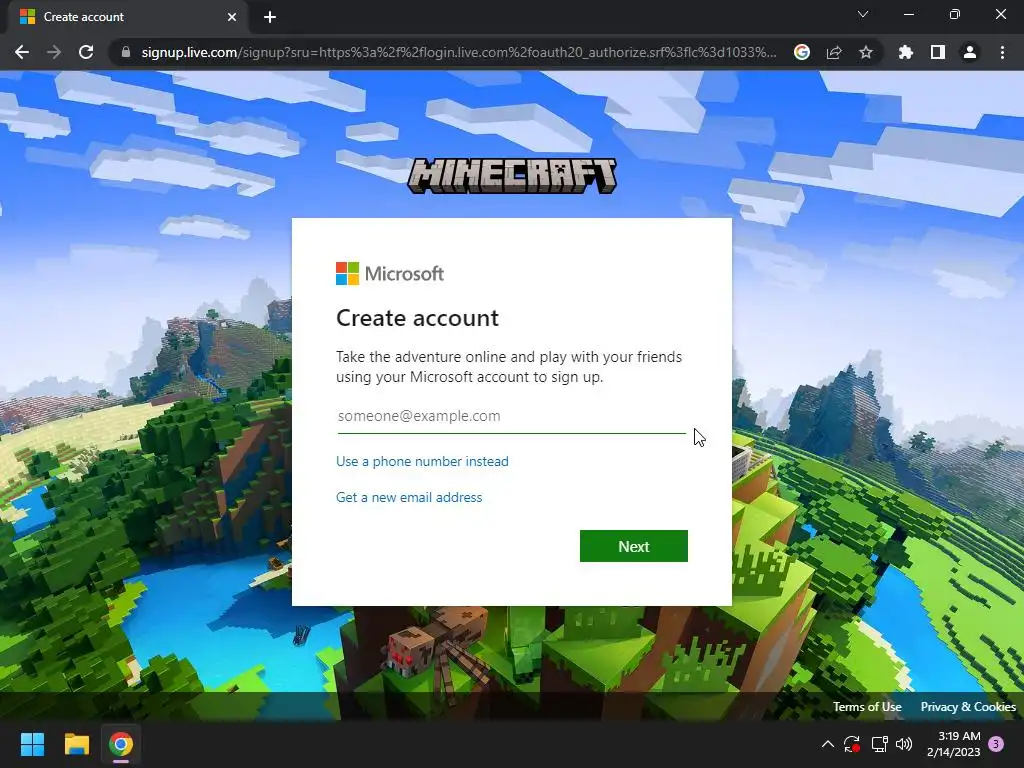The image size is (1024, 768).
Task: Open the notification badge showing 3
Action: click(997, 744)
